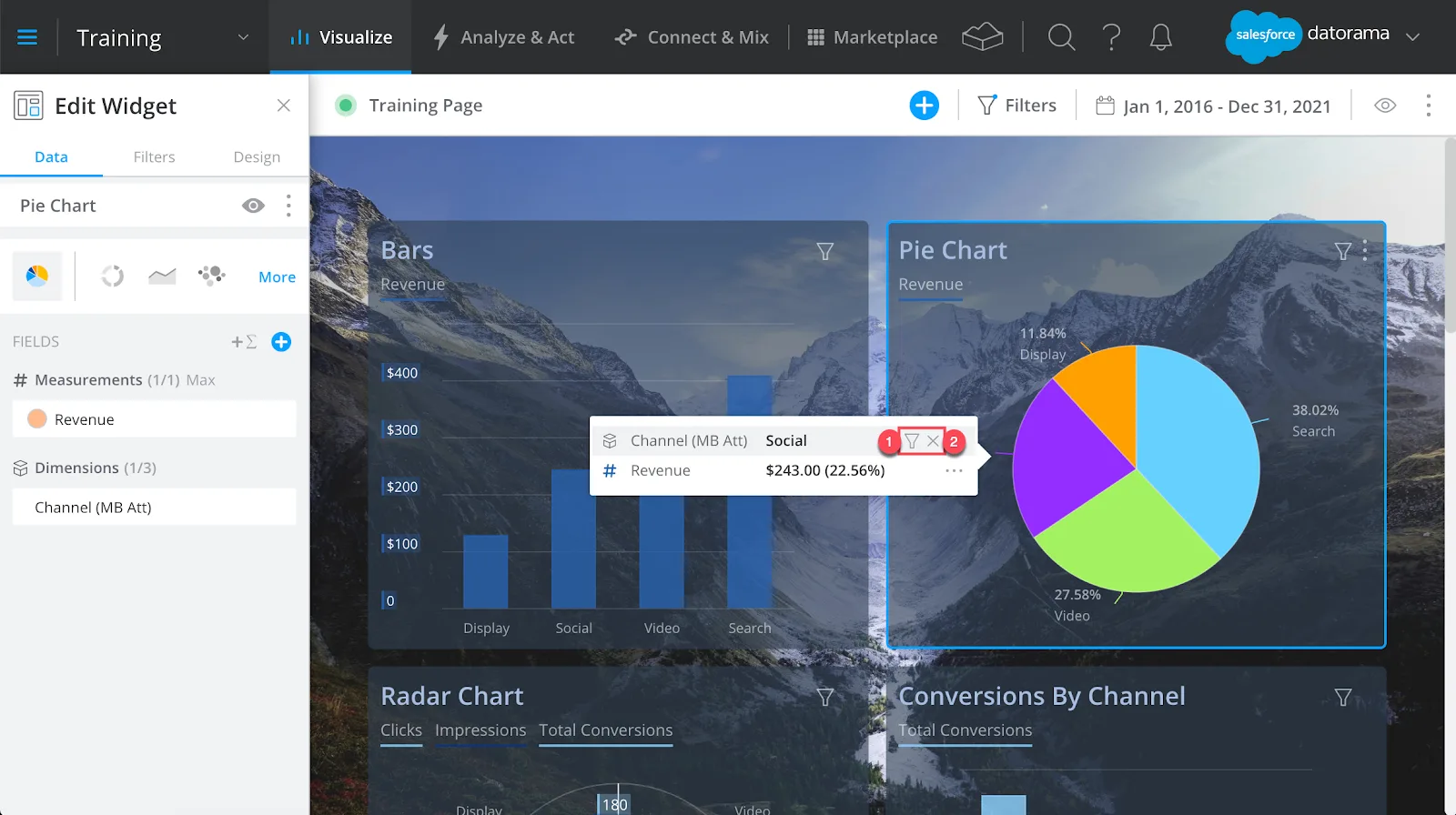Close the Edit Widget panel
The image size is (1456, 815).
(284, 106)
